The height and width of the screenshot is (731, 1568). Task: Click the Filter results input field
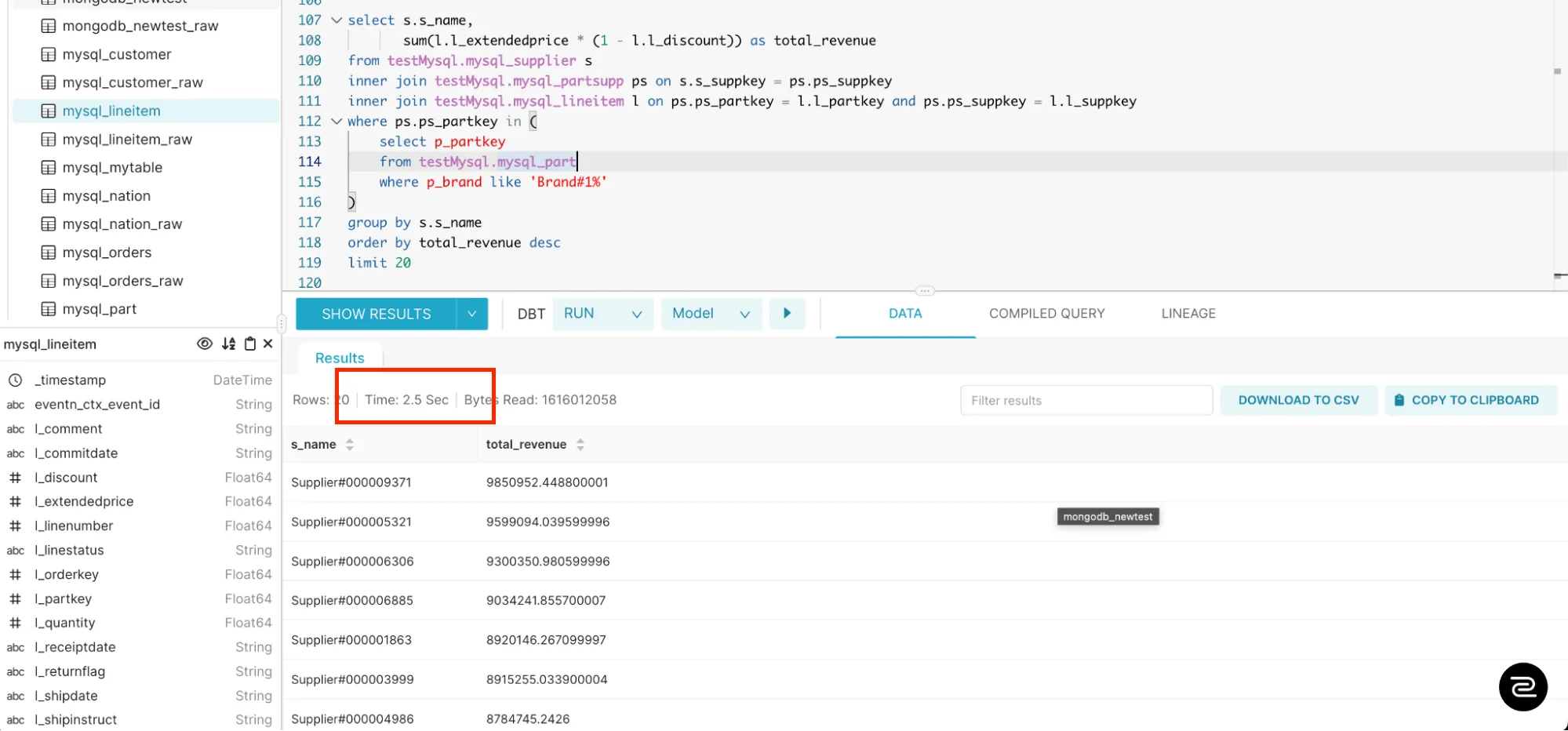[x=1086, y=400]
